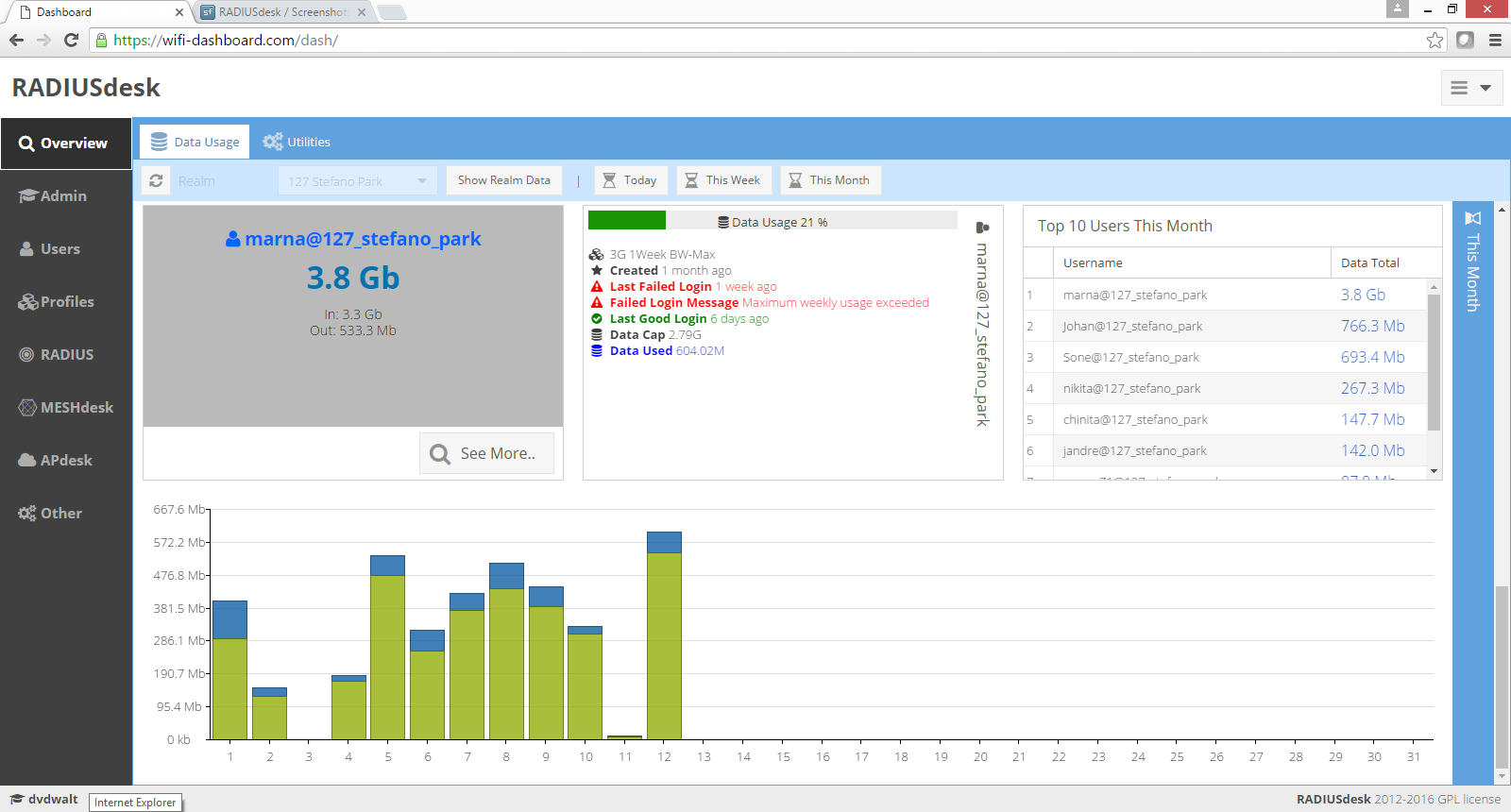Image resolution: width=1511 pixels, height=812 pixels.
Task: Click the refresh icon next to Realm
Action: 156,180
